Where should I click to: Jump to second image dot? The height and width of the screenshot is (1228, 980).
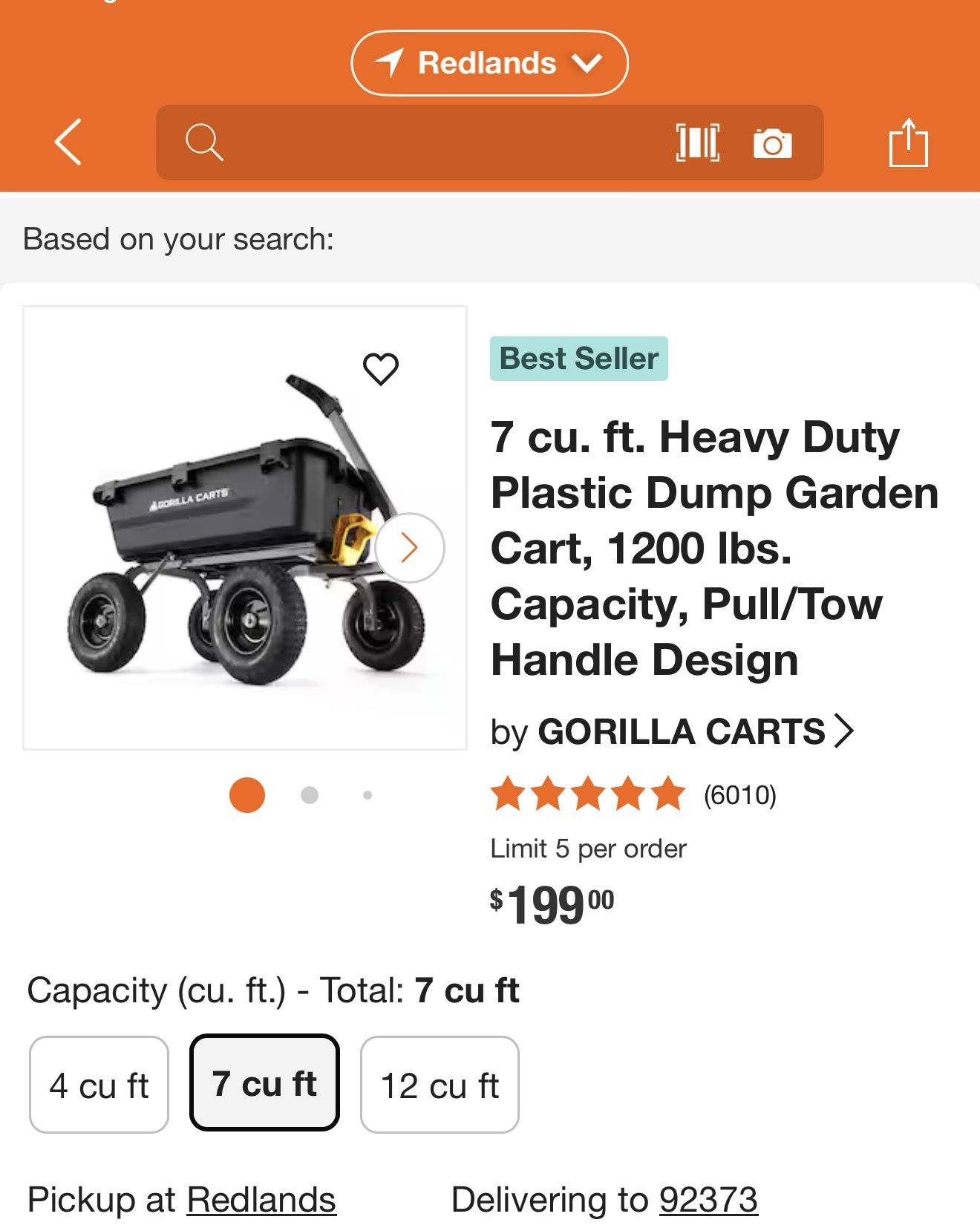point(310,795)
